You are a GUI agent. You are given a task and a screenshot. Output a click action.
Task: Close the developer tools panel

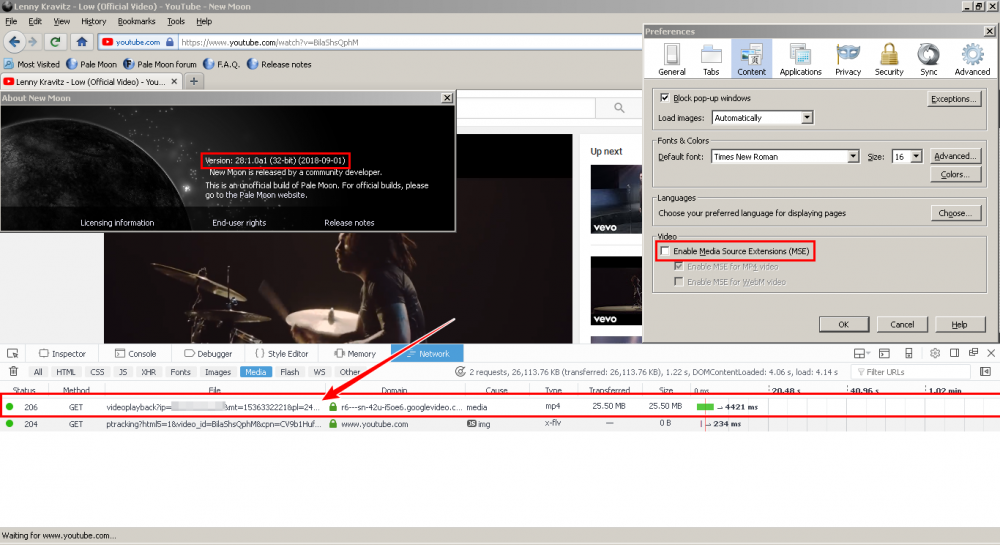[991, 353]
